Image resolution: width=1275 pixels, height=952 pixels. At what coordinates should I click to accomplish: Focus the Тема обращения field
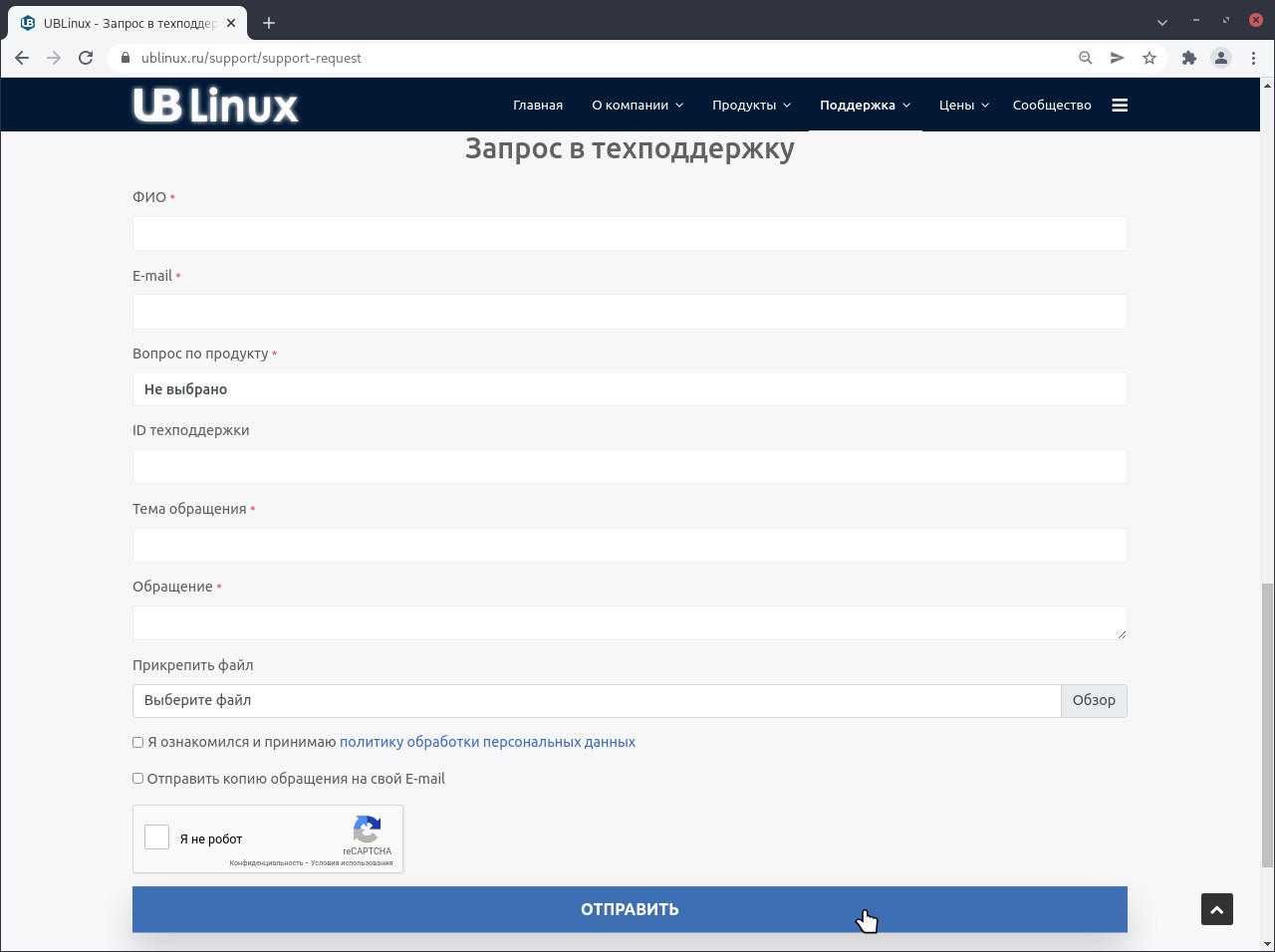(630, 545)
